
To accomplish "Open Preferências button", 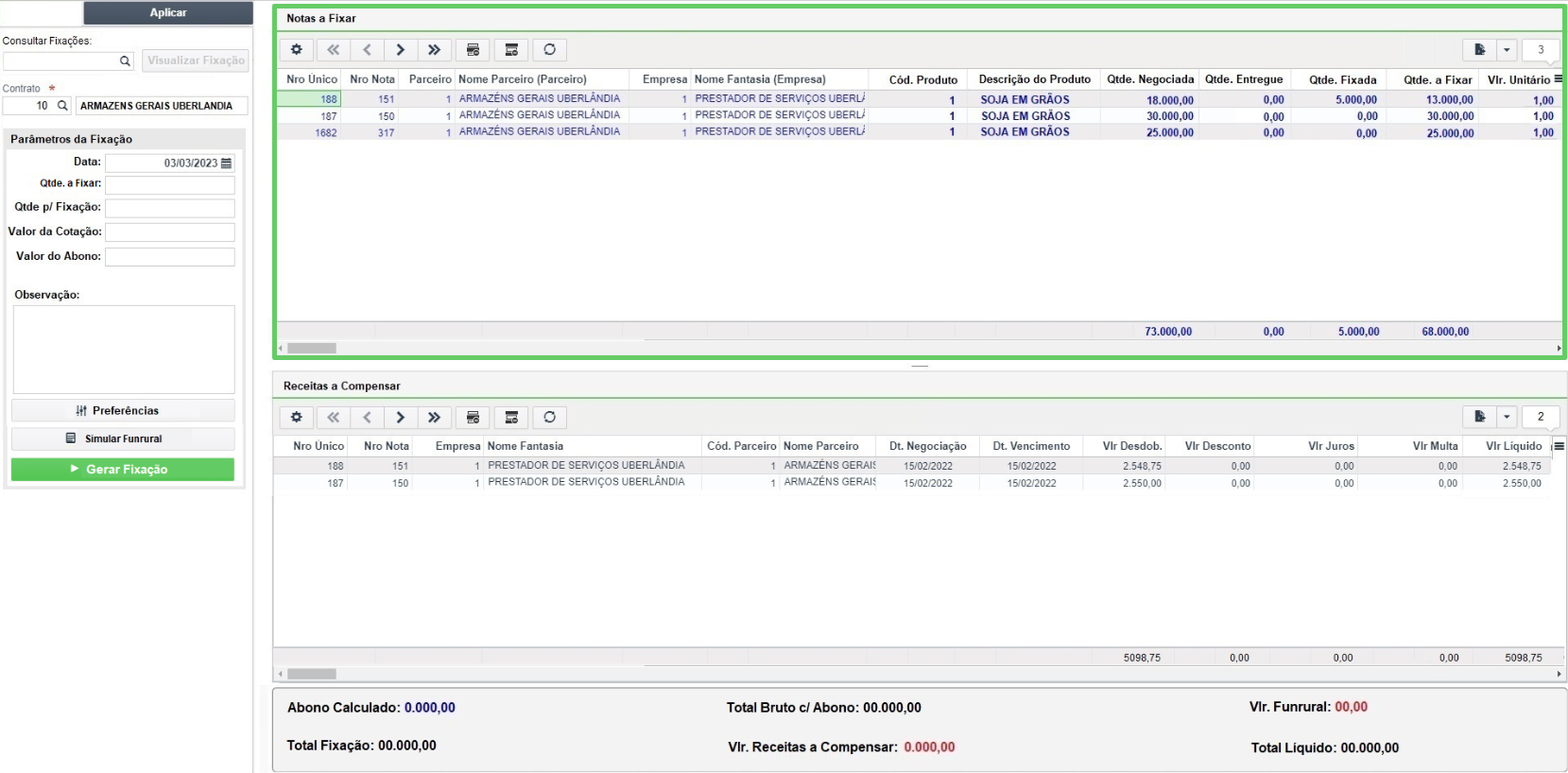I will [x=123, y=411].
